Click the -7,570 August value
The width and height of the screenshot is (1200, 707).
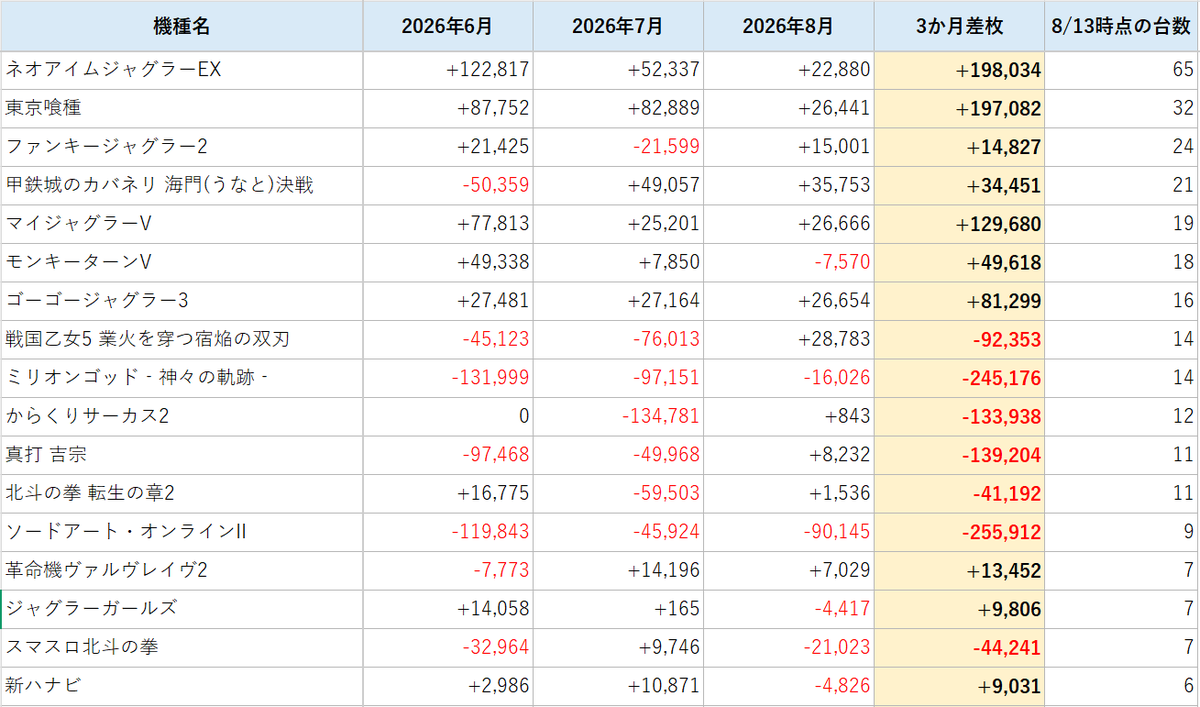788,263
